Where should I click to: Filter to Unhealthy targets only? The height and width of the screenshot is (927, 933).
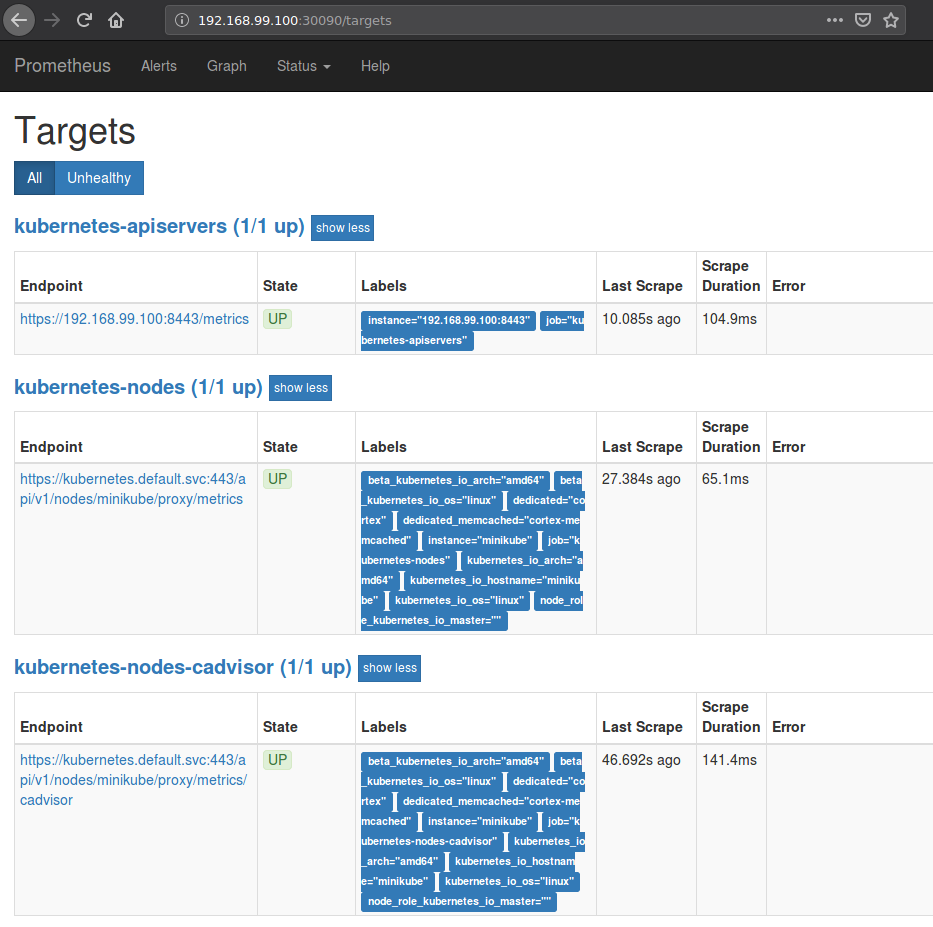99,178
